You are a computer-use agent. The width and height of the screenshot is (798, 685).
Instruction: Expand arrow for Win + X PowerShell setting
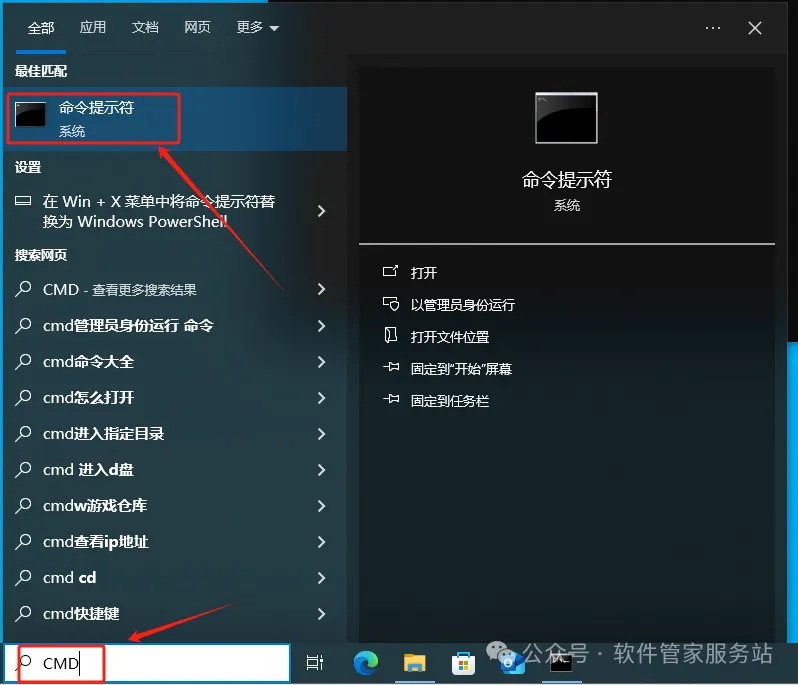pos(321,211)
